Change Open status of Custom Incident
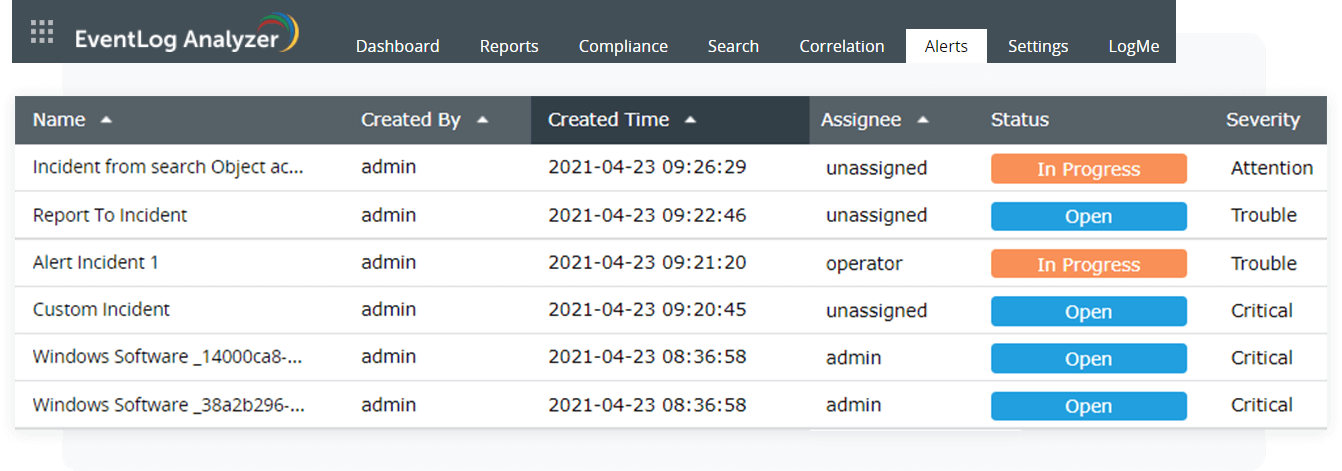The width and height of the screenshot is (1342, 471). 1088,312
